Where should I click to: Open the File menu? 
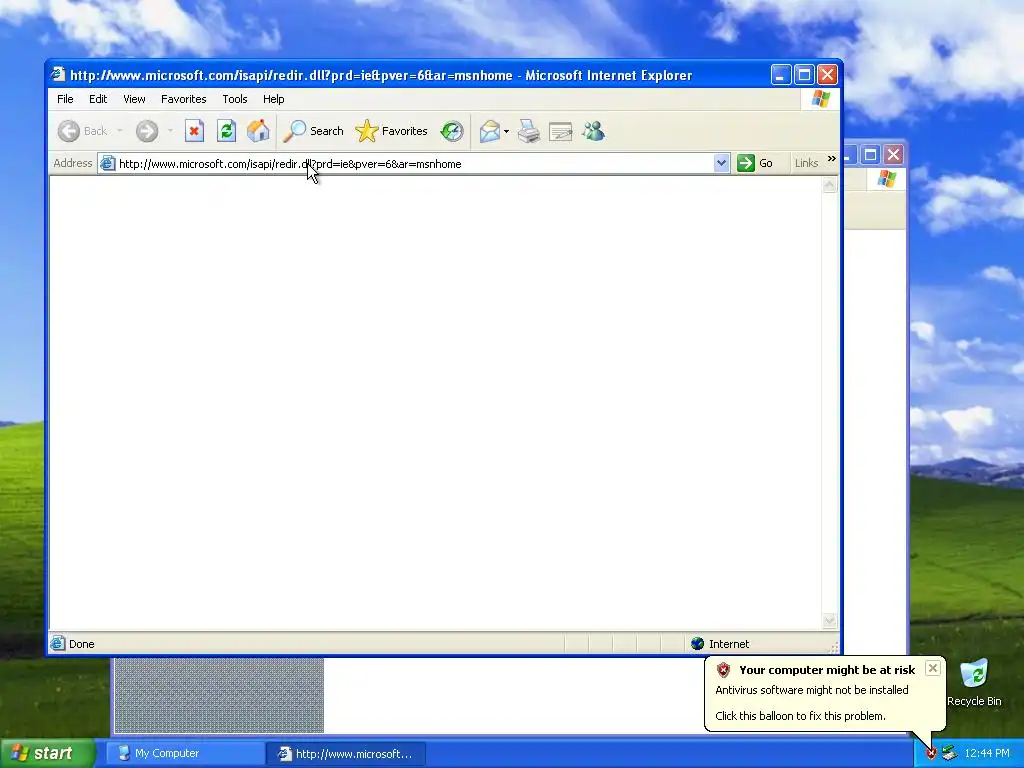click(65, 99)
